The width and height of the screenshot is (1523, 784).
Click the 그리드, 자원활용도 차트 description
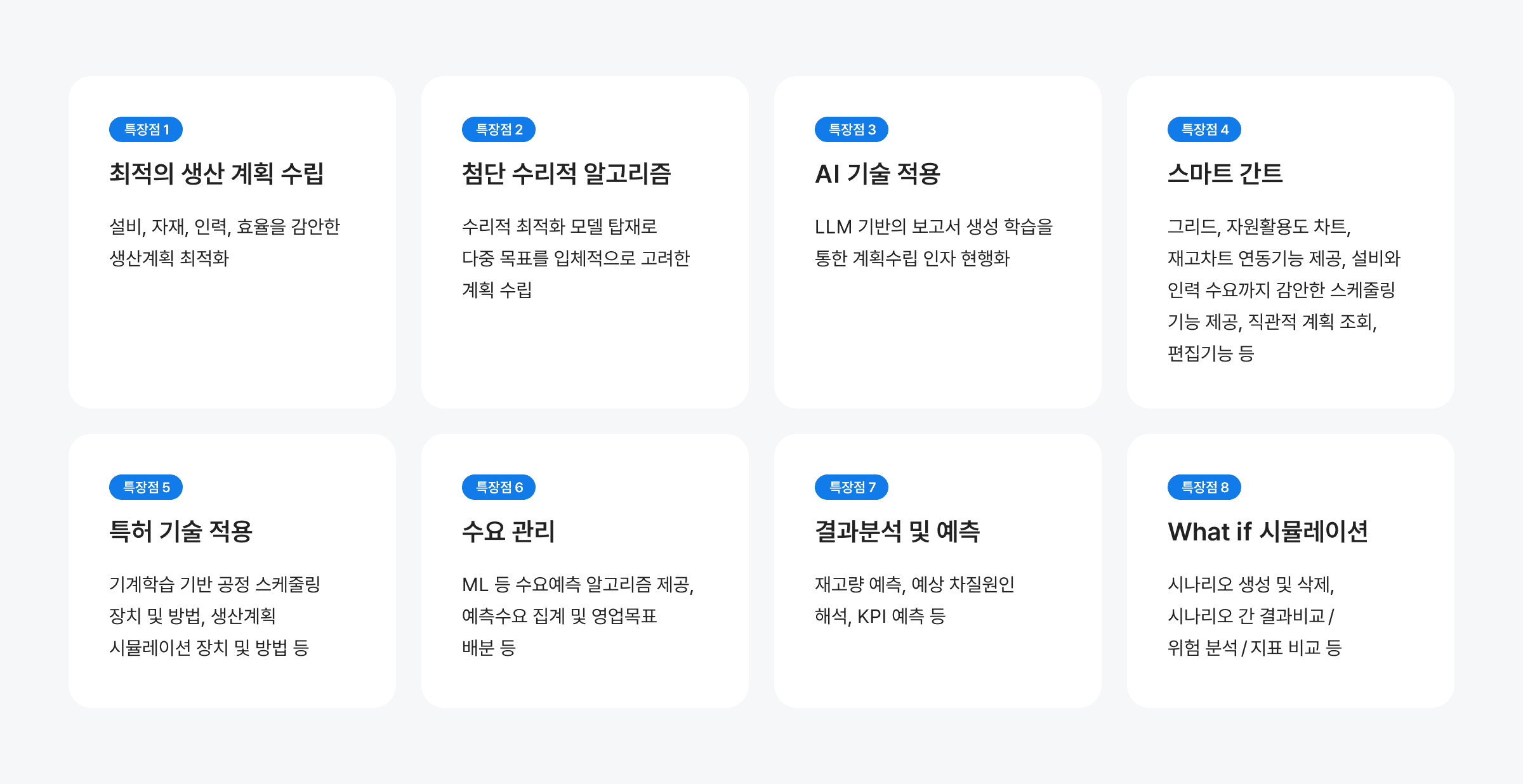[1283, 289]
